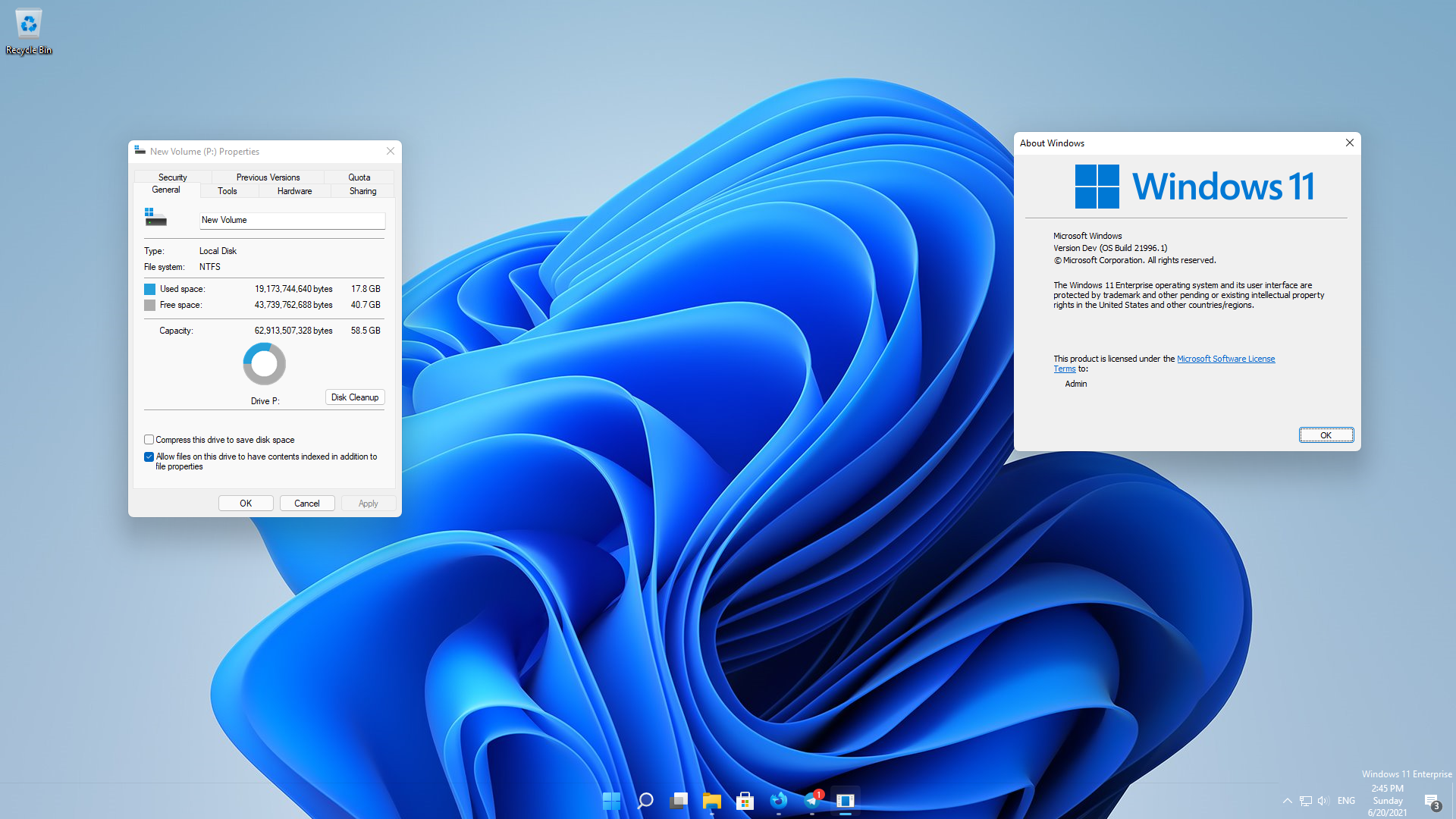
Task: Click OK in the About Windows dialog
Action: pyautogui.click(x=1326, y=435)
